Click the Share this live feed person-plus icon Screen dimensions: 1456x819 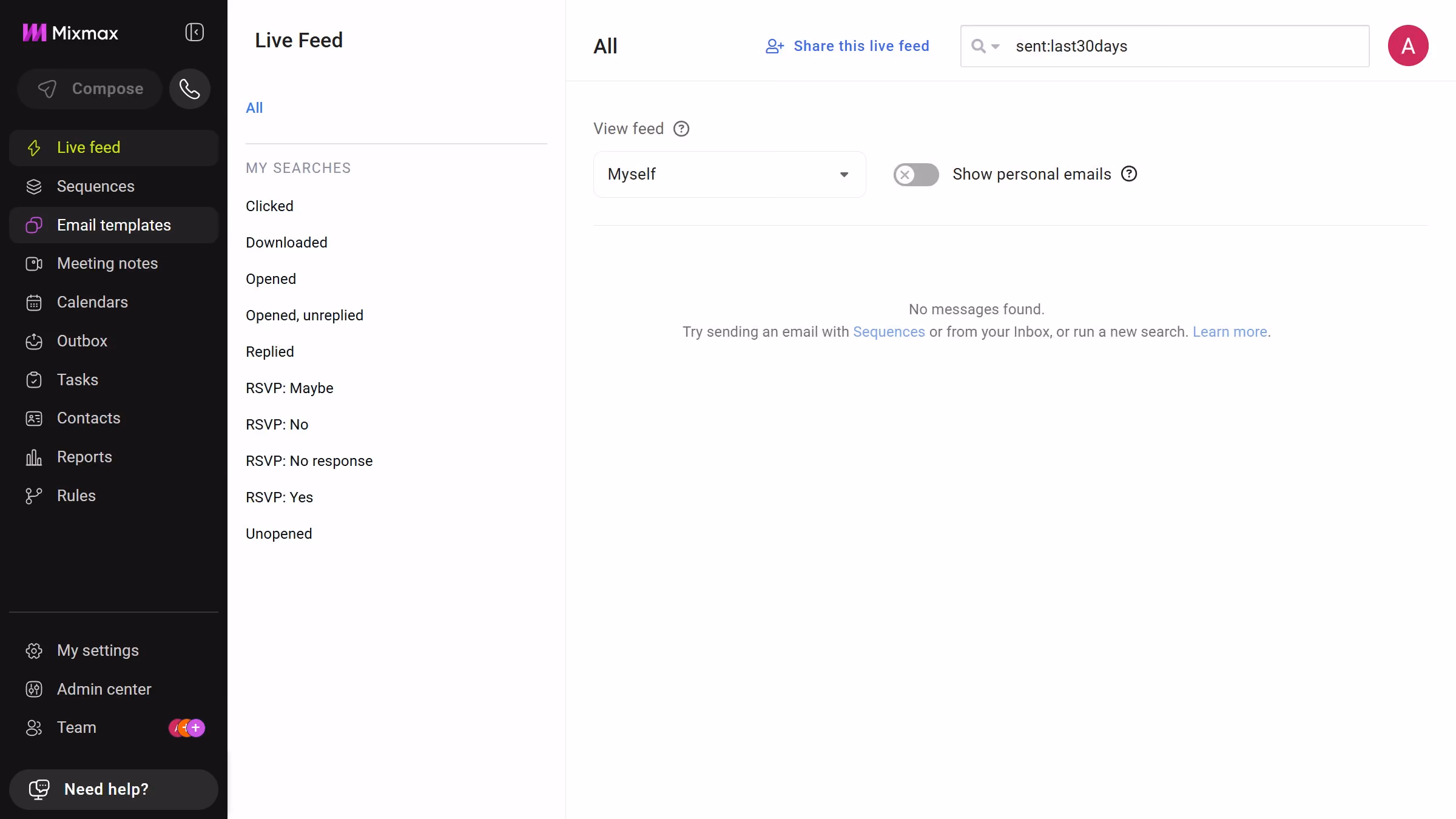click(775, 46)
